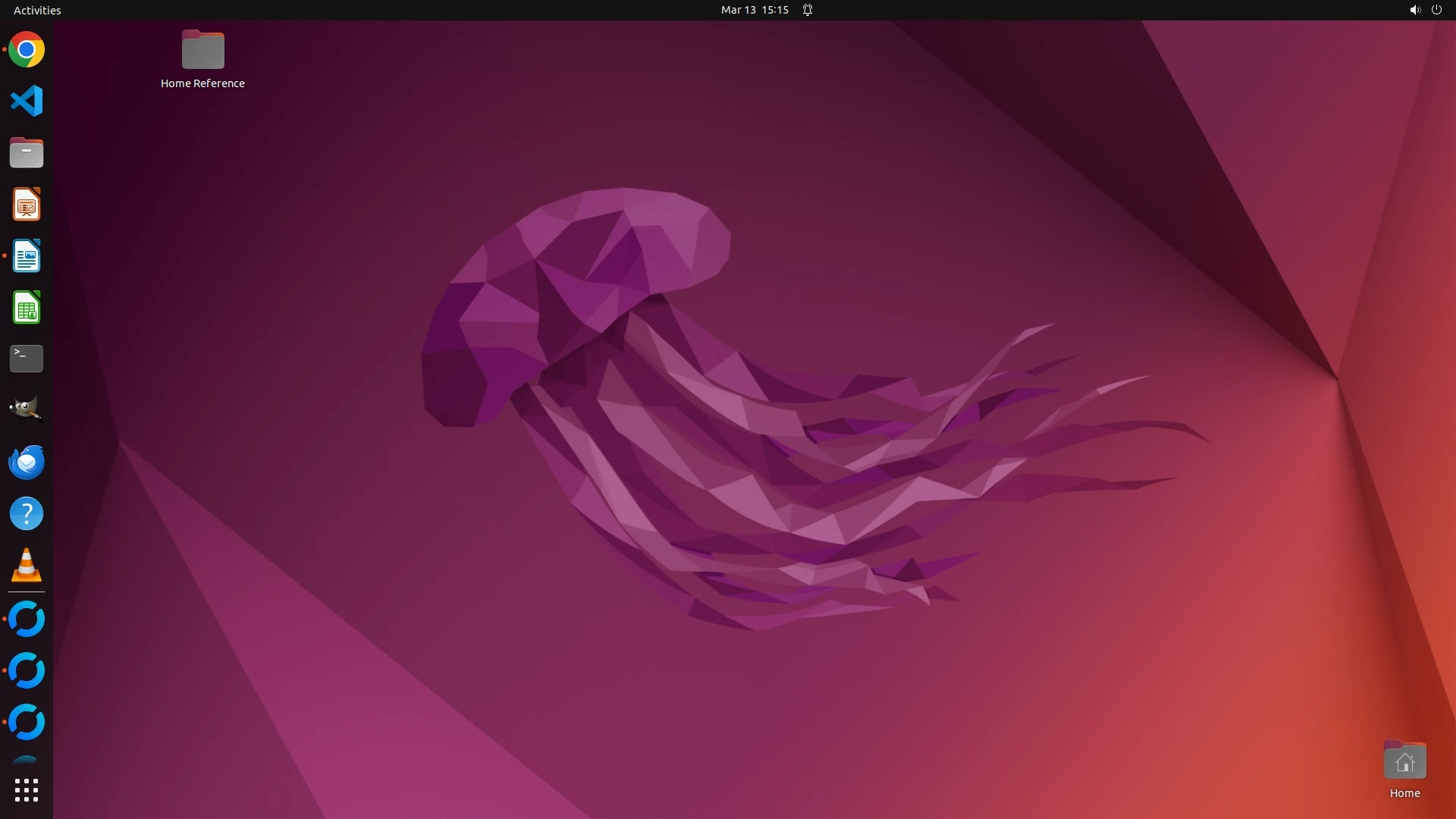Click the notification bell icon
This screenshot has height=819, width=1456.
[x=808, y=10]
